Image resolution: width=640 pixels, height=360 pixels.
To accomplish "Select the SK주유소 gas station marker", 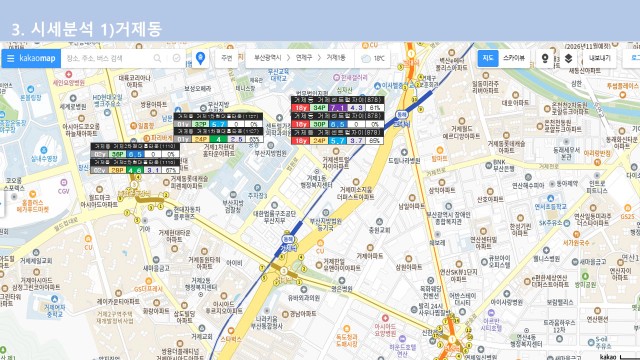I will [567, 223].
